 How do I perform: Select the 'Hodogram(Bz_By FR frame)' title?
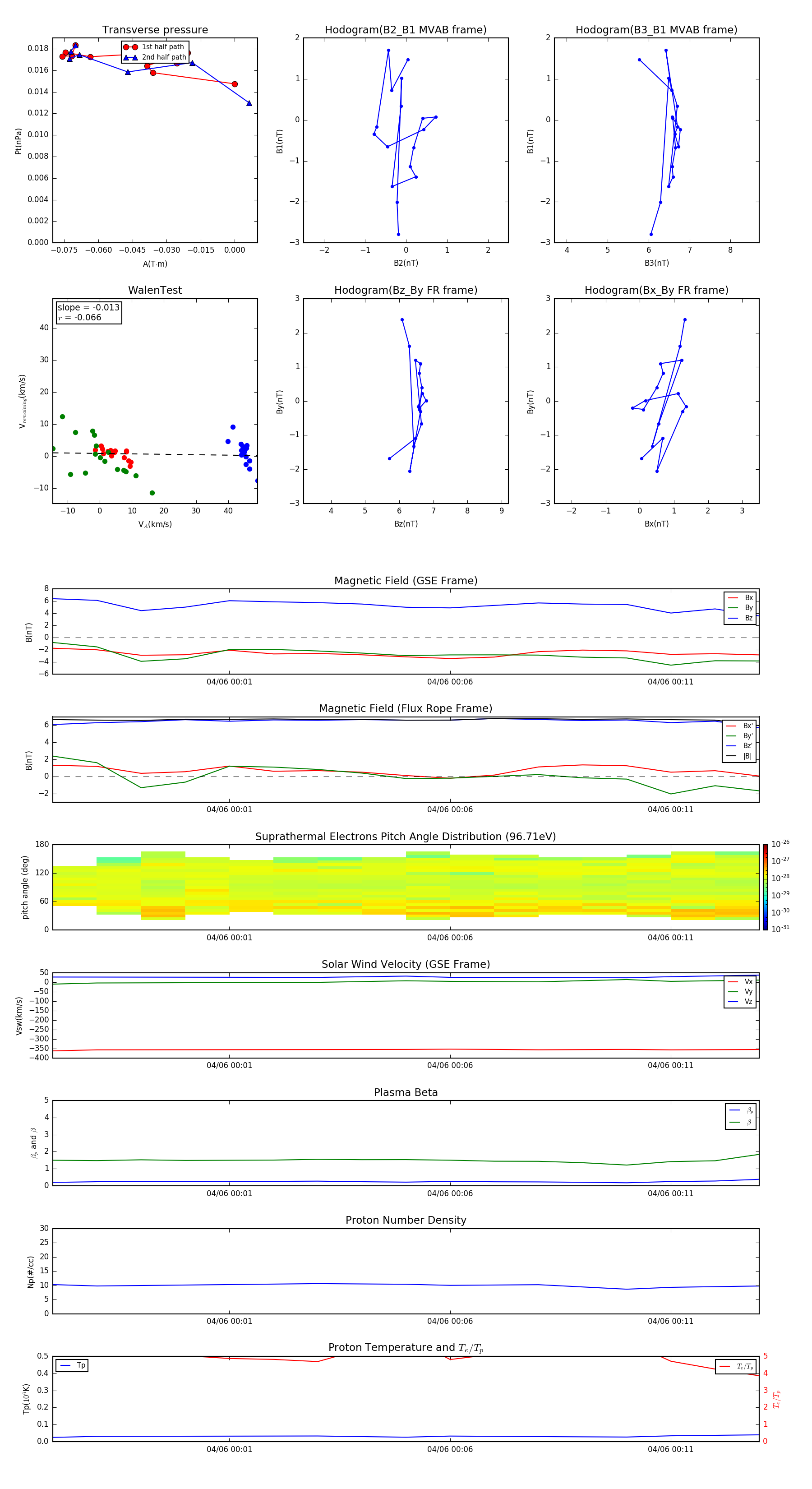[x=406, y=290]
